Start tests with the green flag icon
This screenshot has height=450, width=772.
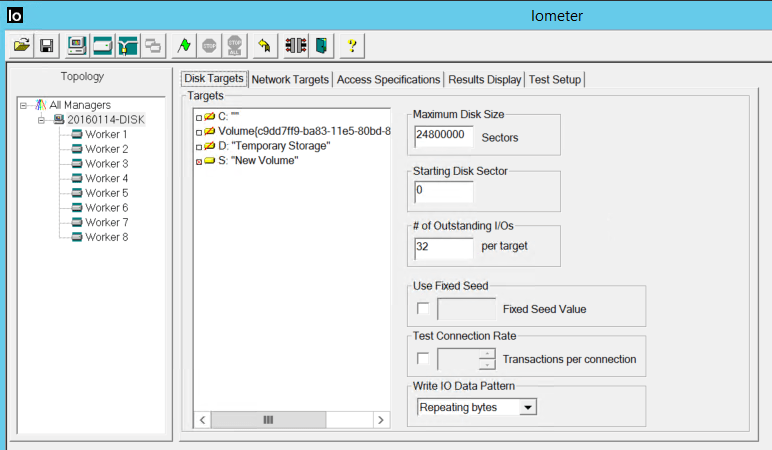(184, 45)
